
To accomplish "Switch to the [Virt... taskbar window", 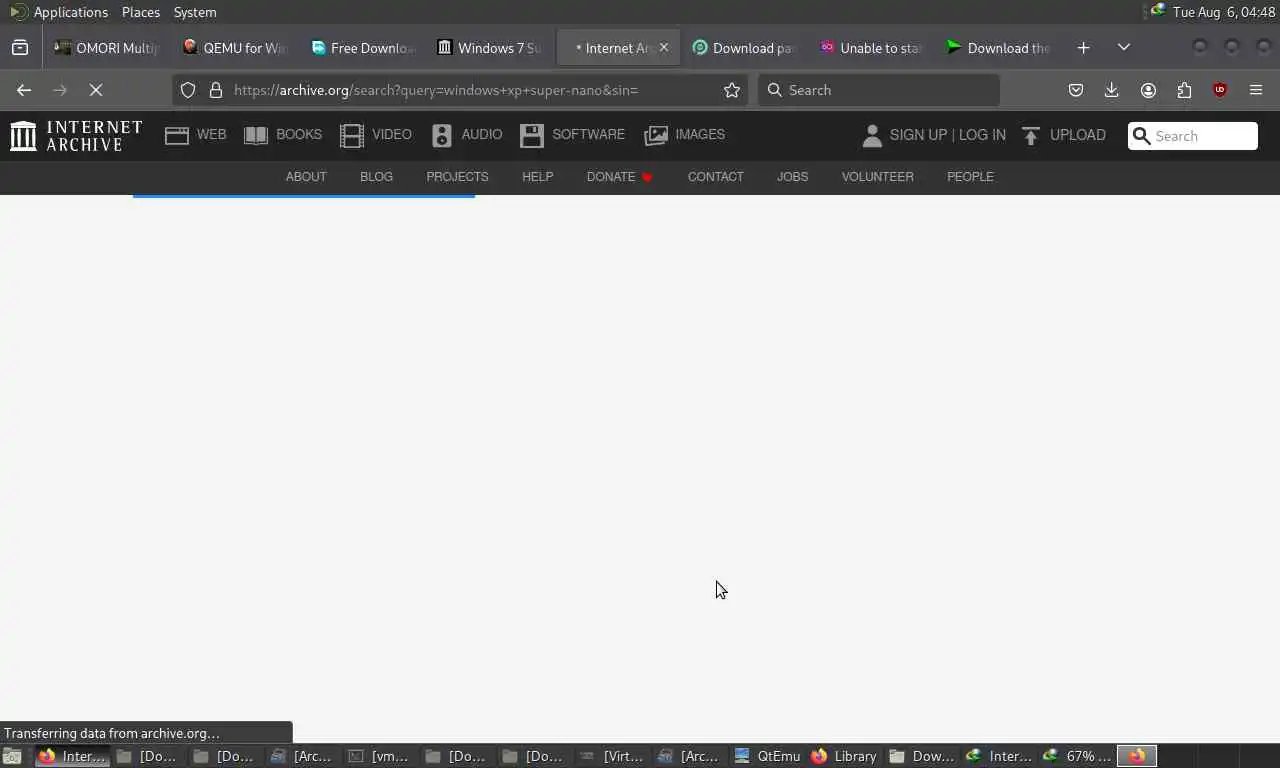I will 612,756.
